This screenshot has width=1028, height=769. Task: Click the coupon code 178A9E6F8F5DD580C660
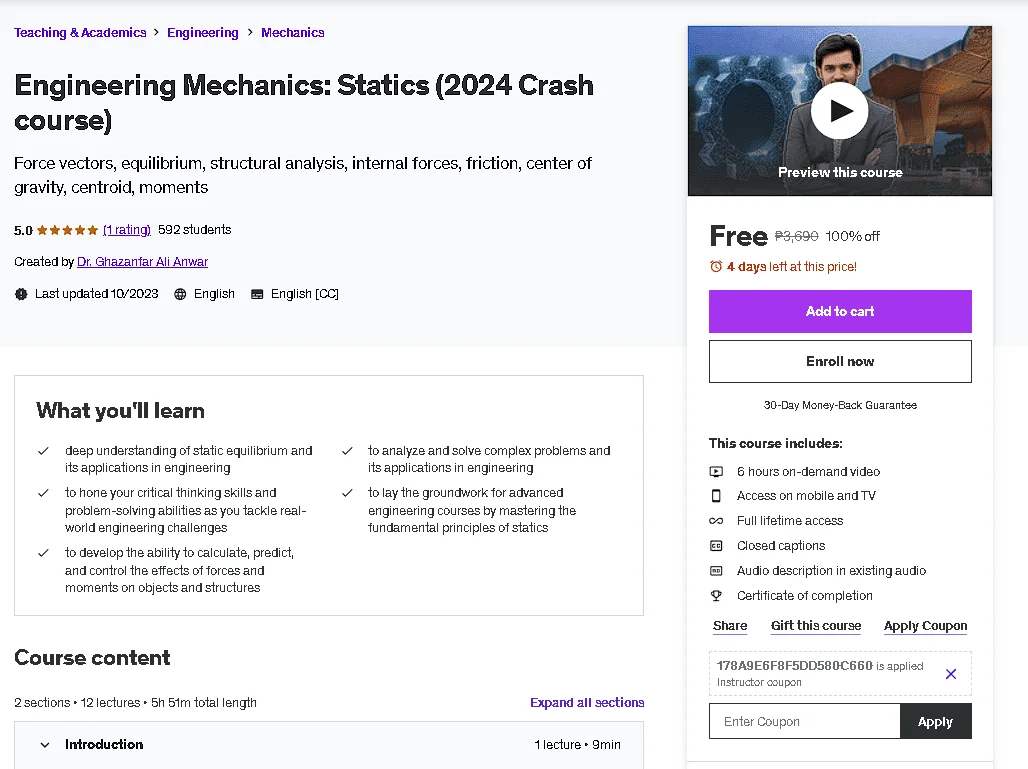coord(794,665)
